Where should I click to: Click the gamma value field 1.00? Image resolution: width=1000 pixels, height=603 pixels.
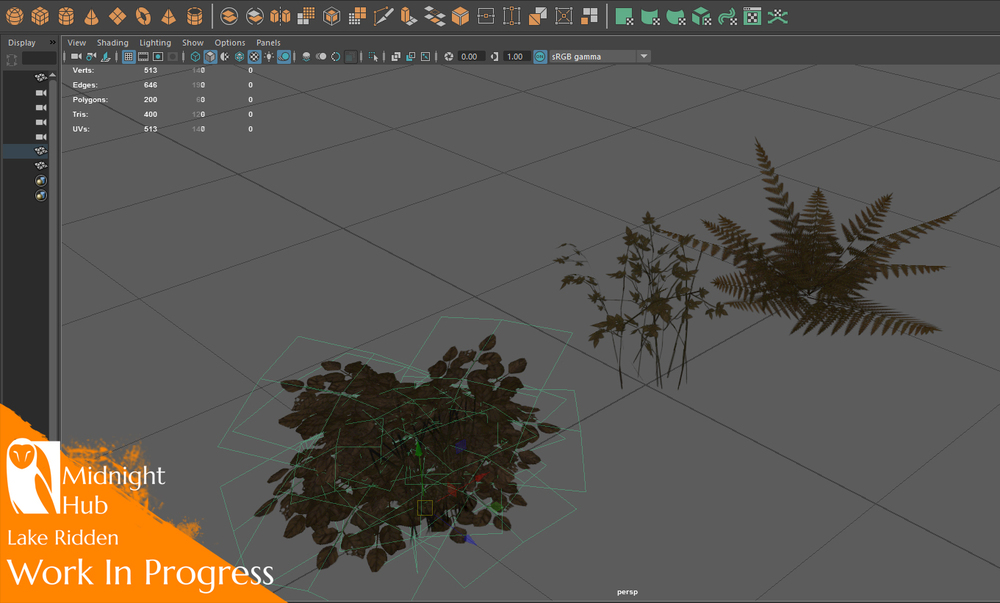tap(515, 57)
